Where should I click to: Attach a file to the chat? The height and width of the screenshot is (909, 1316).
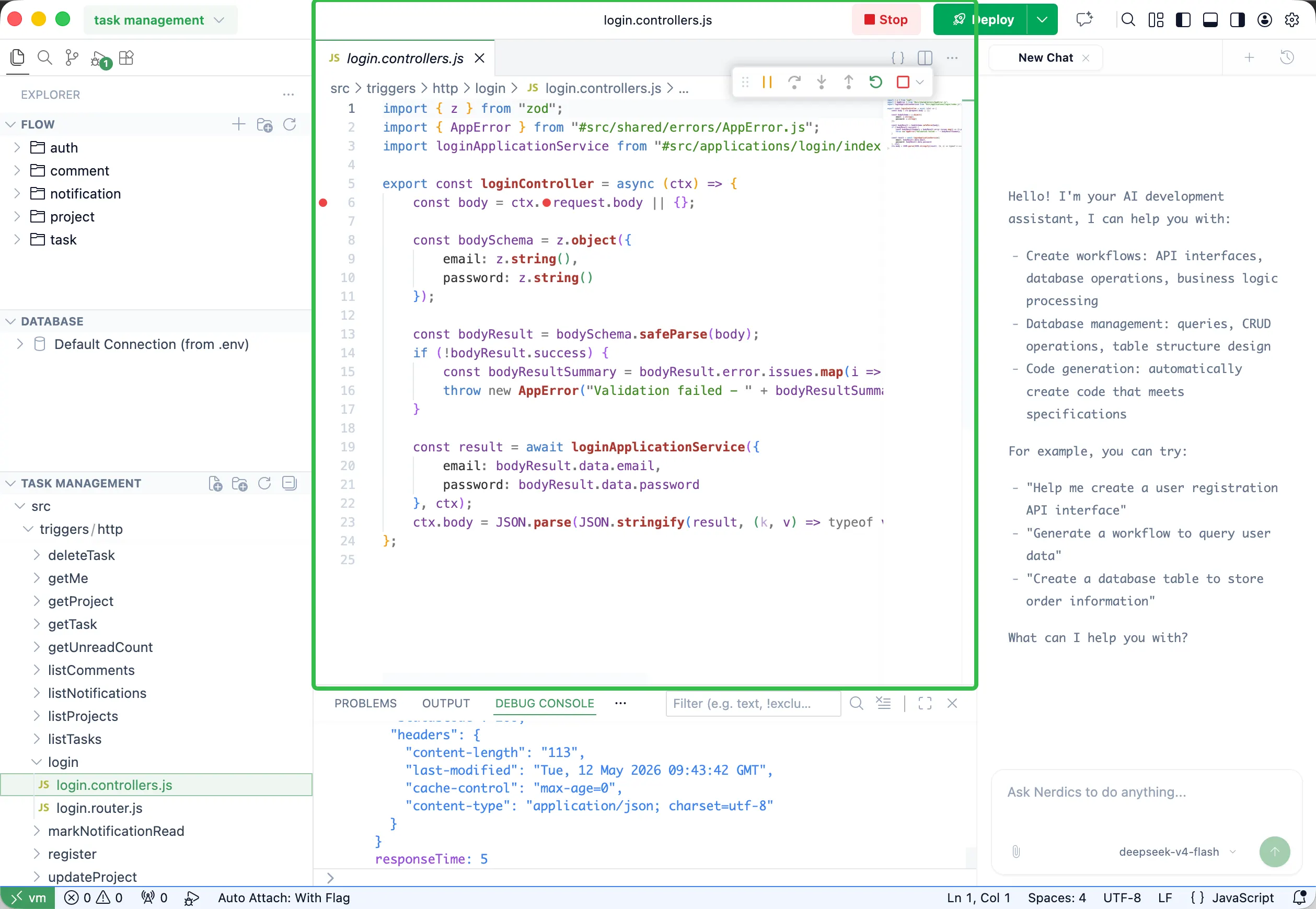[x=1016, y=852]
